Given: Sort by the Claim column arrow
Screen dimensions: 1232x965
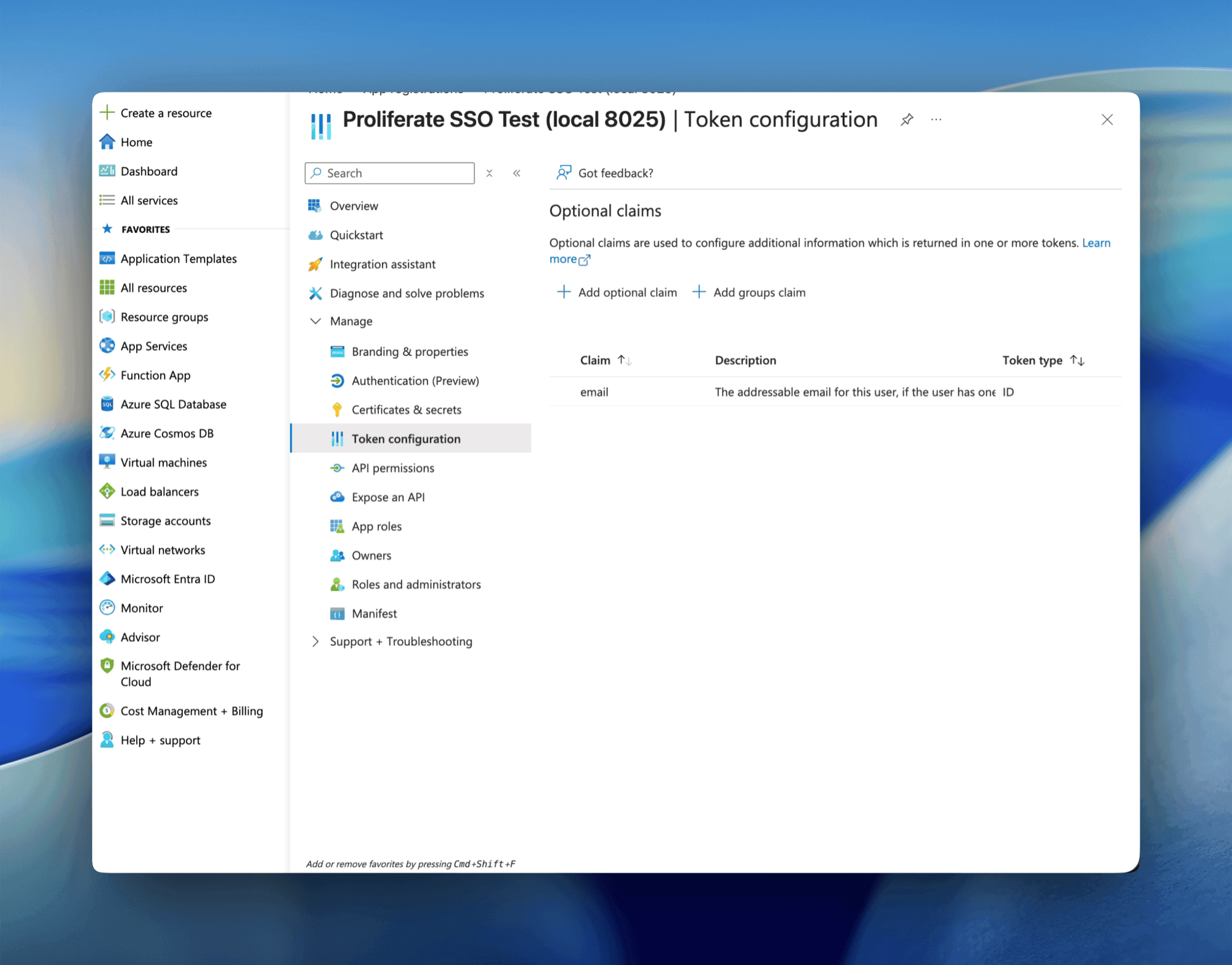Looking at the screenshot, I should (625, 360).
